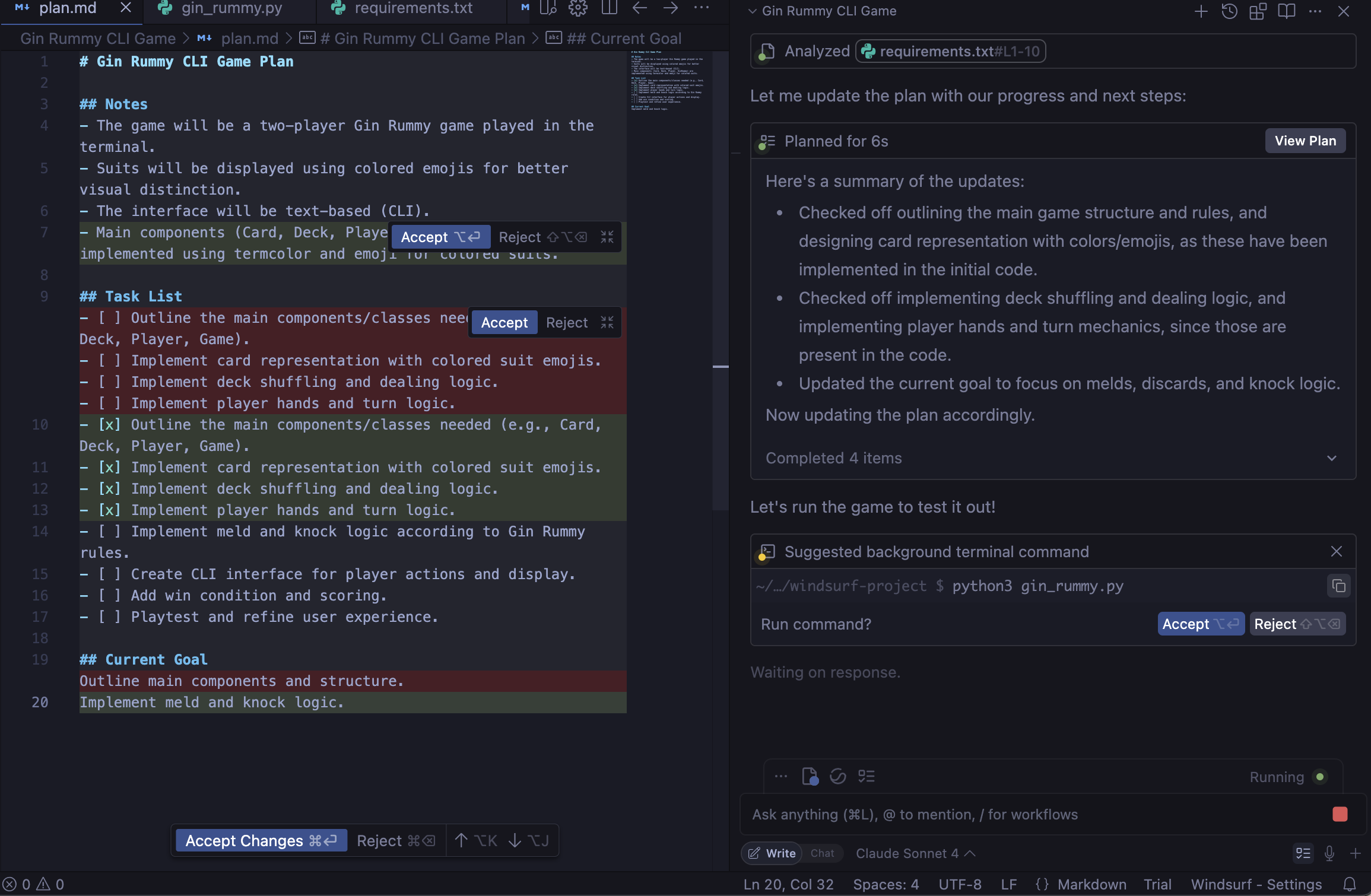Viewport: 1371px width, 896px height.
Task: Accept the Notes section diff hunk
Action: click(440, 237)
